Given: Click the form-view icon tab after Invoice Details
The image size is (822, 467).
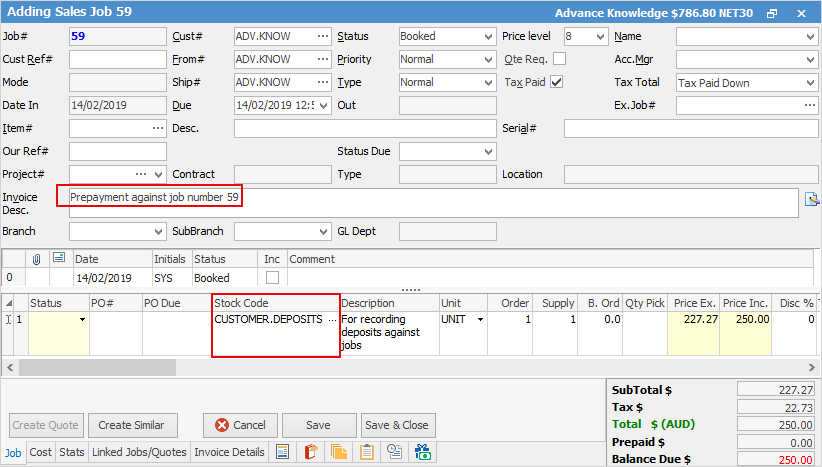Looking at the screenshot, I should [x=282, y=452].
